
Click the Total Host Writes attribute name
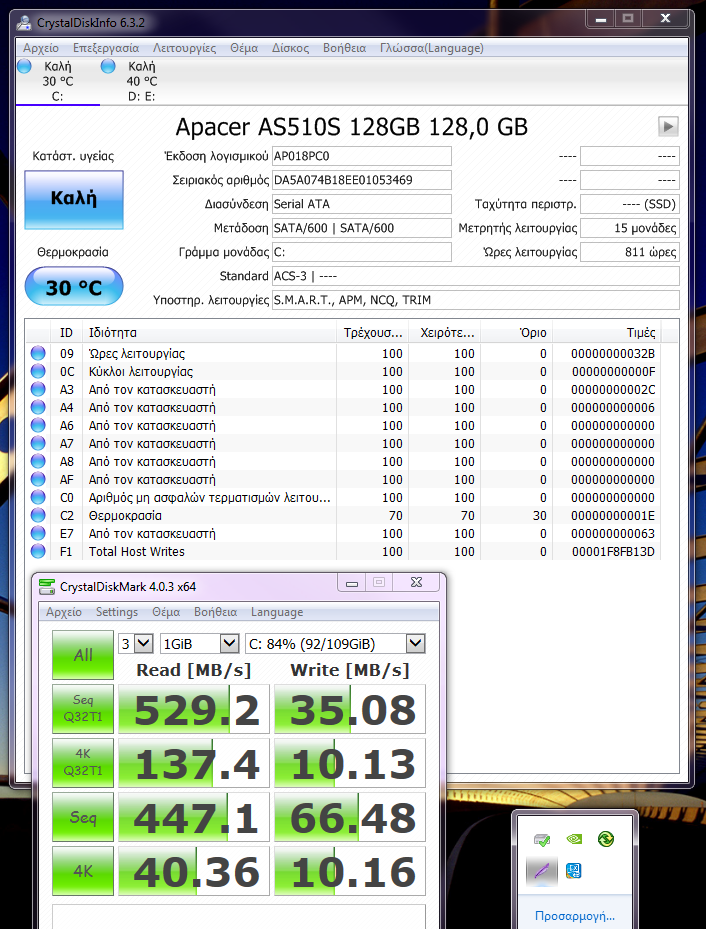tap(137, 552)
